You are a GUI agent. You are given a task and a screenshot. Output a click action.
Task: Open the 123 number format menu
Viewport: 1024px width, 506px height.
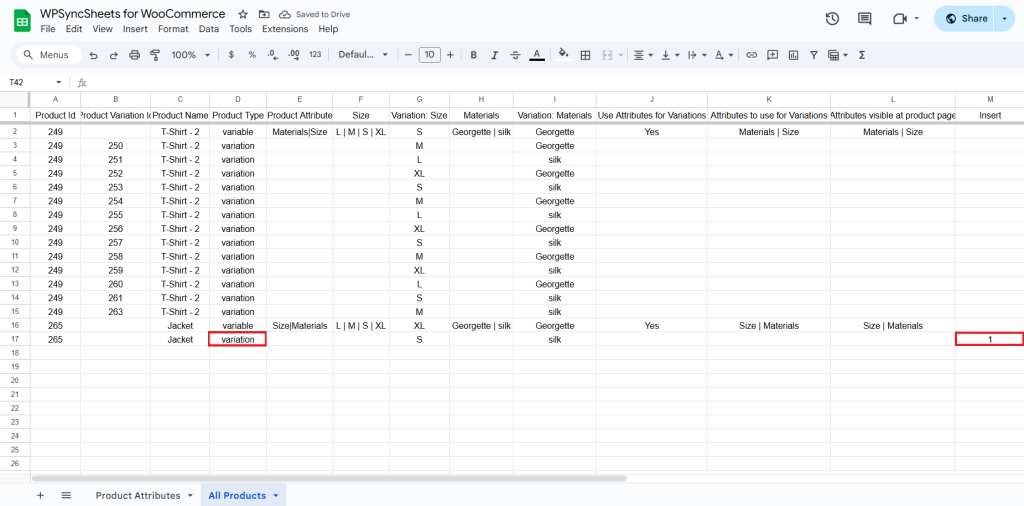coord(315,55)
